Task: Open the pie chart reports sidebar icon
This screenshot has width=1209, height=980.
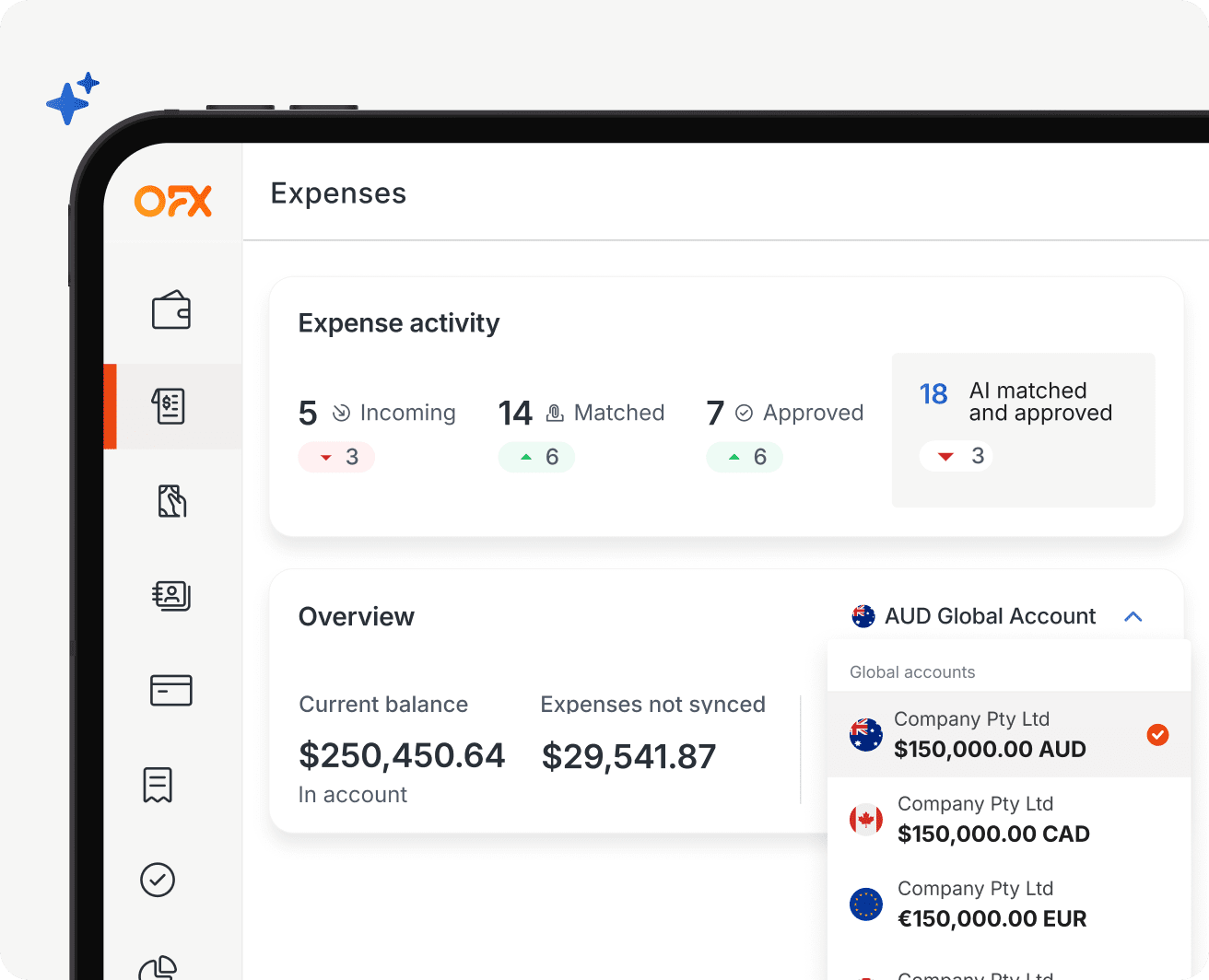Action: click(158, 967)
